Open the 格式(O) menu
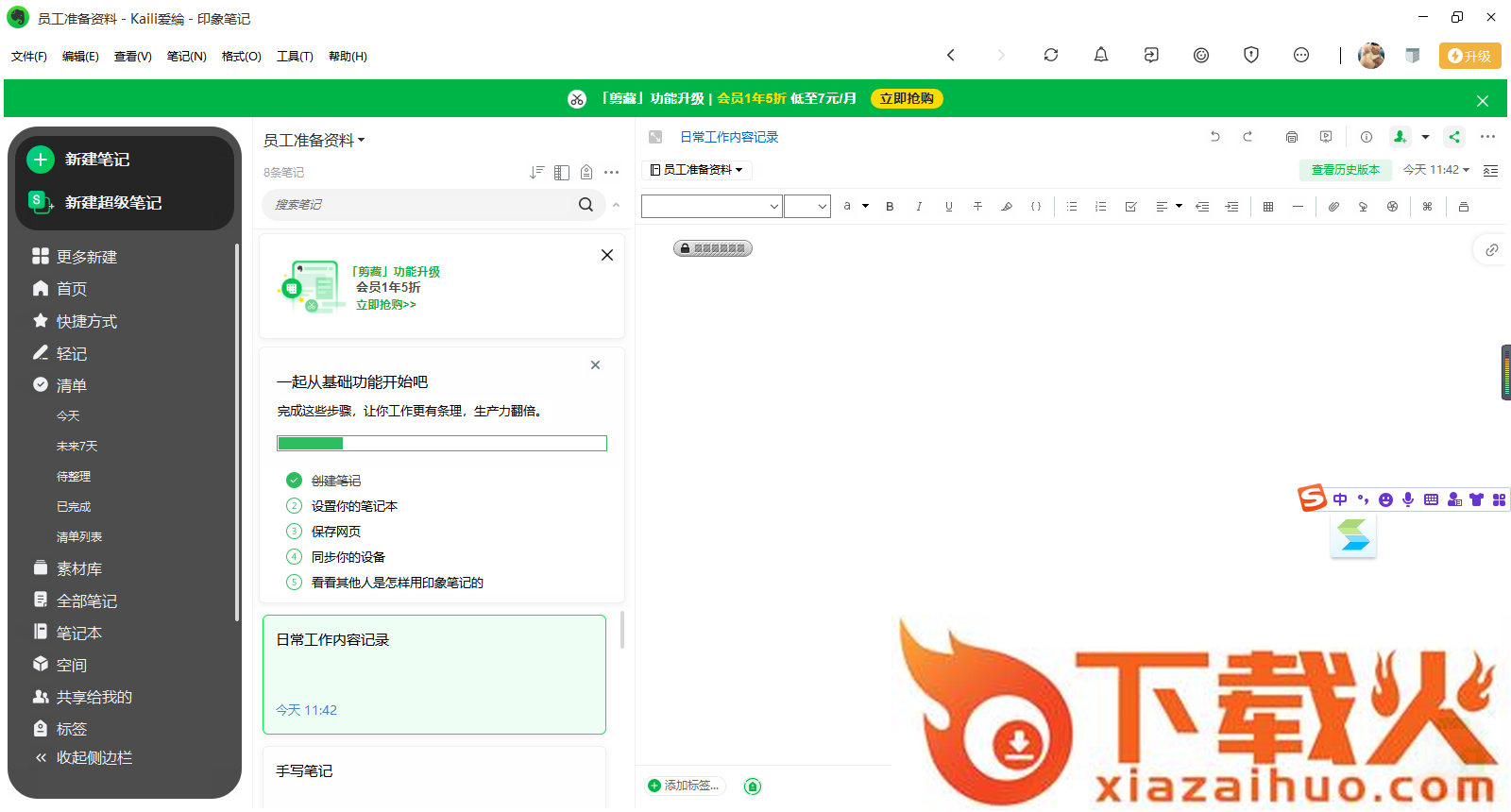1511x812 pixels. pyautogui.click(x=241, y=57)
